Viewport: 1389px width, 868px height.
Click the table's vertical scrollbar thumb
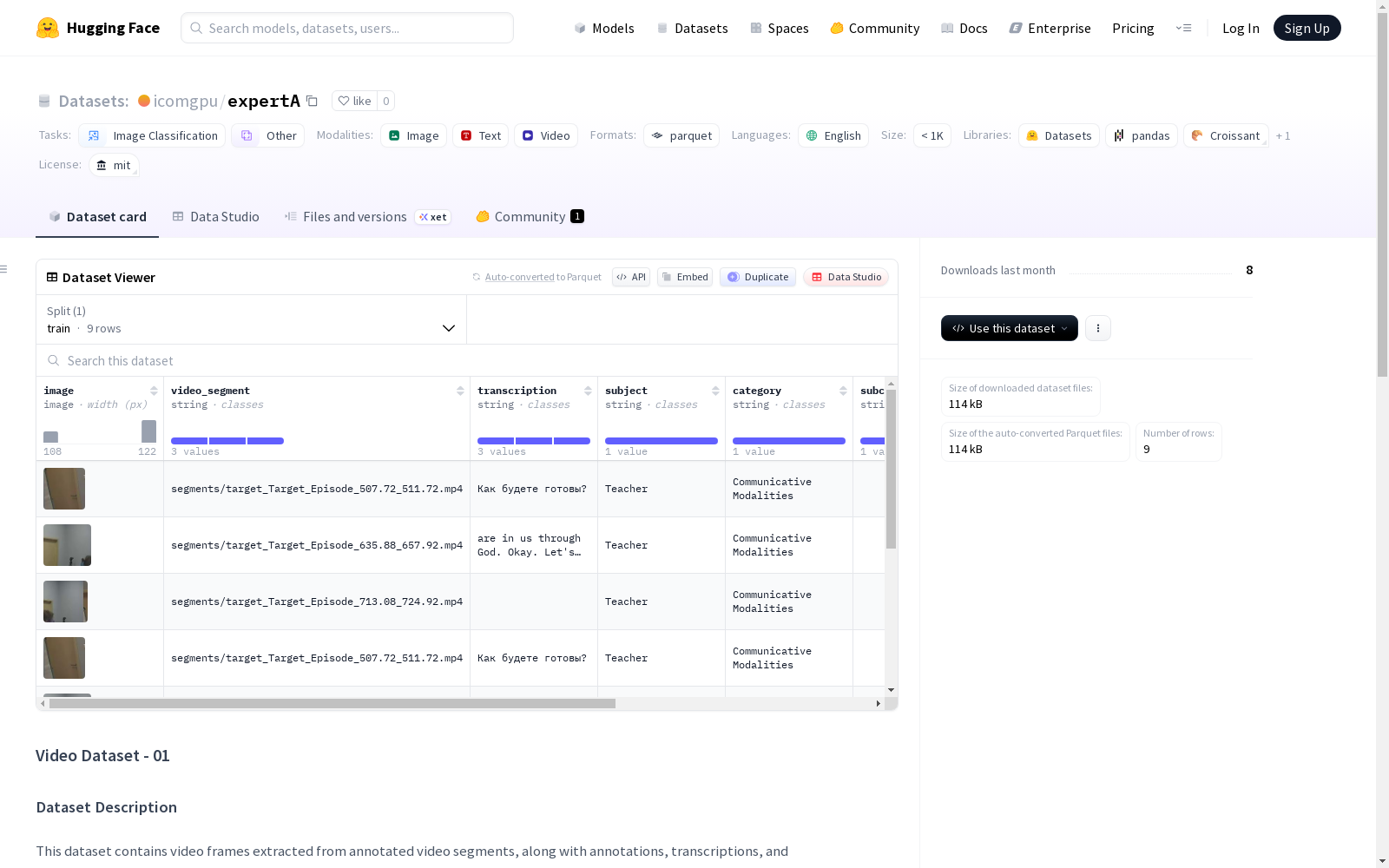(x=891, y=469)
